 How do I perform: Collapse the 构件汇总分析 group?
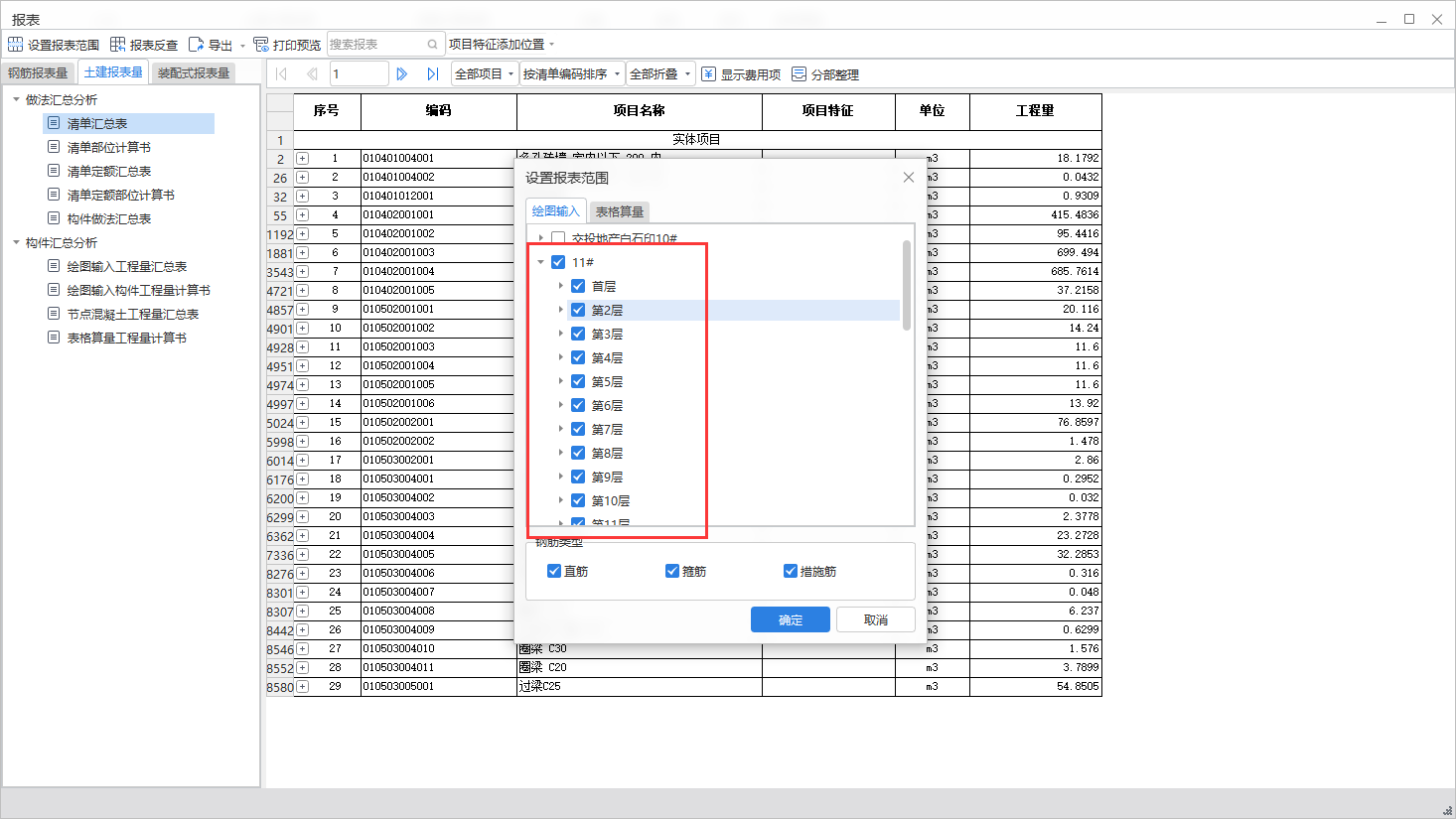16,242
